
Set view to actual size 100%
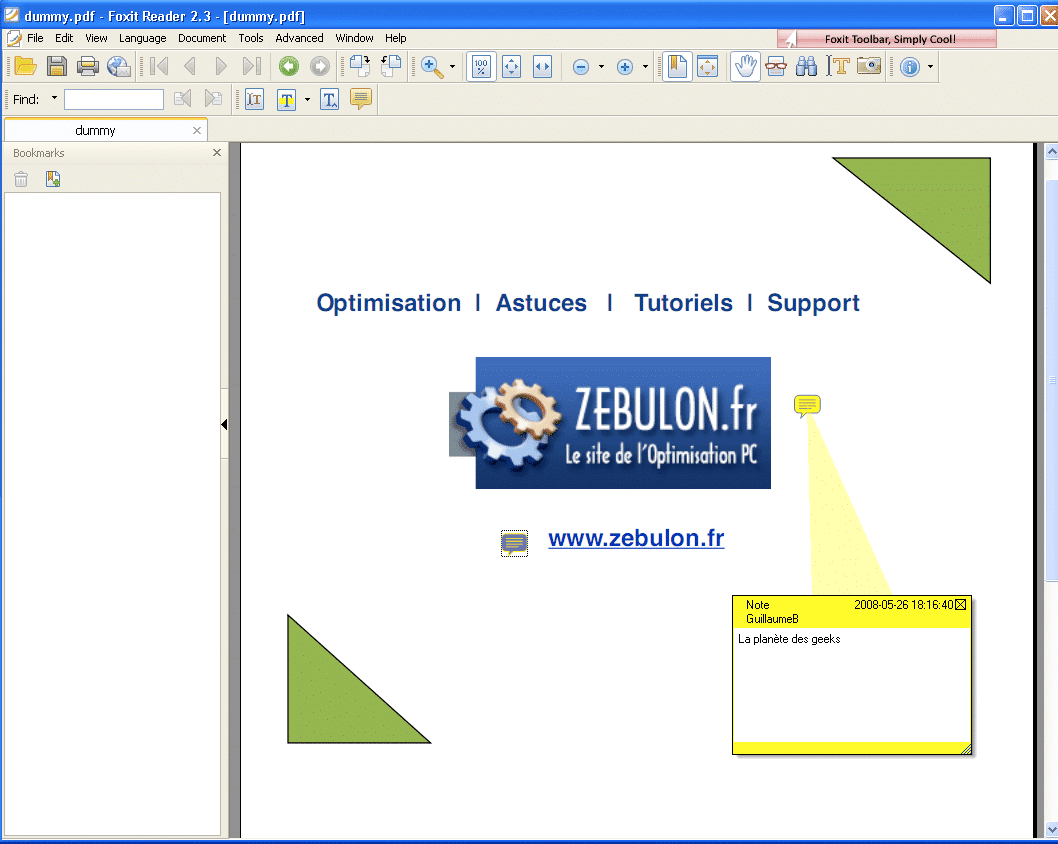coord(481,67)
